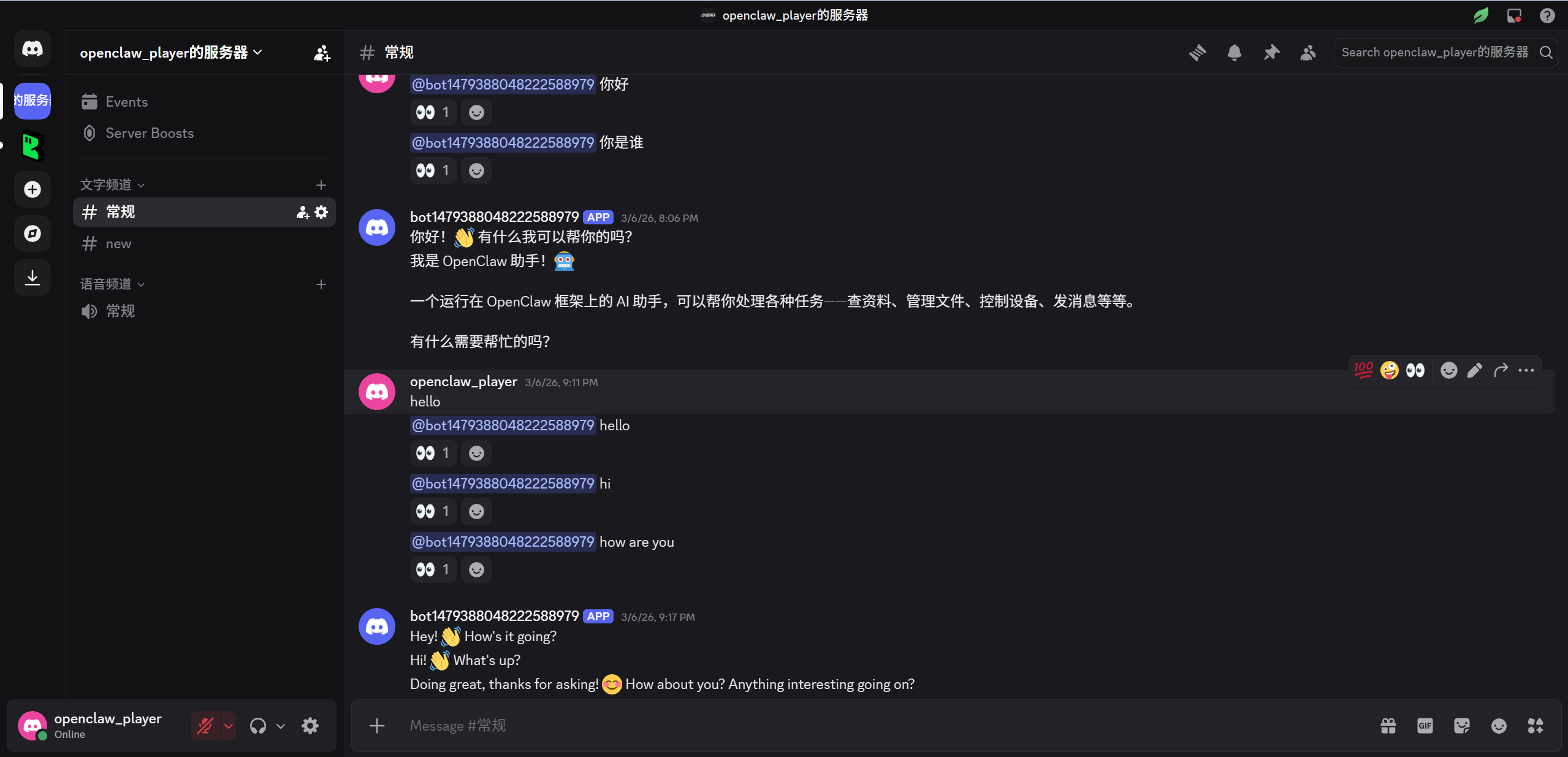Screen dimensions: 1568x757
Task: Collapse the 文字频道 category
Action: coord(112,184)
